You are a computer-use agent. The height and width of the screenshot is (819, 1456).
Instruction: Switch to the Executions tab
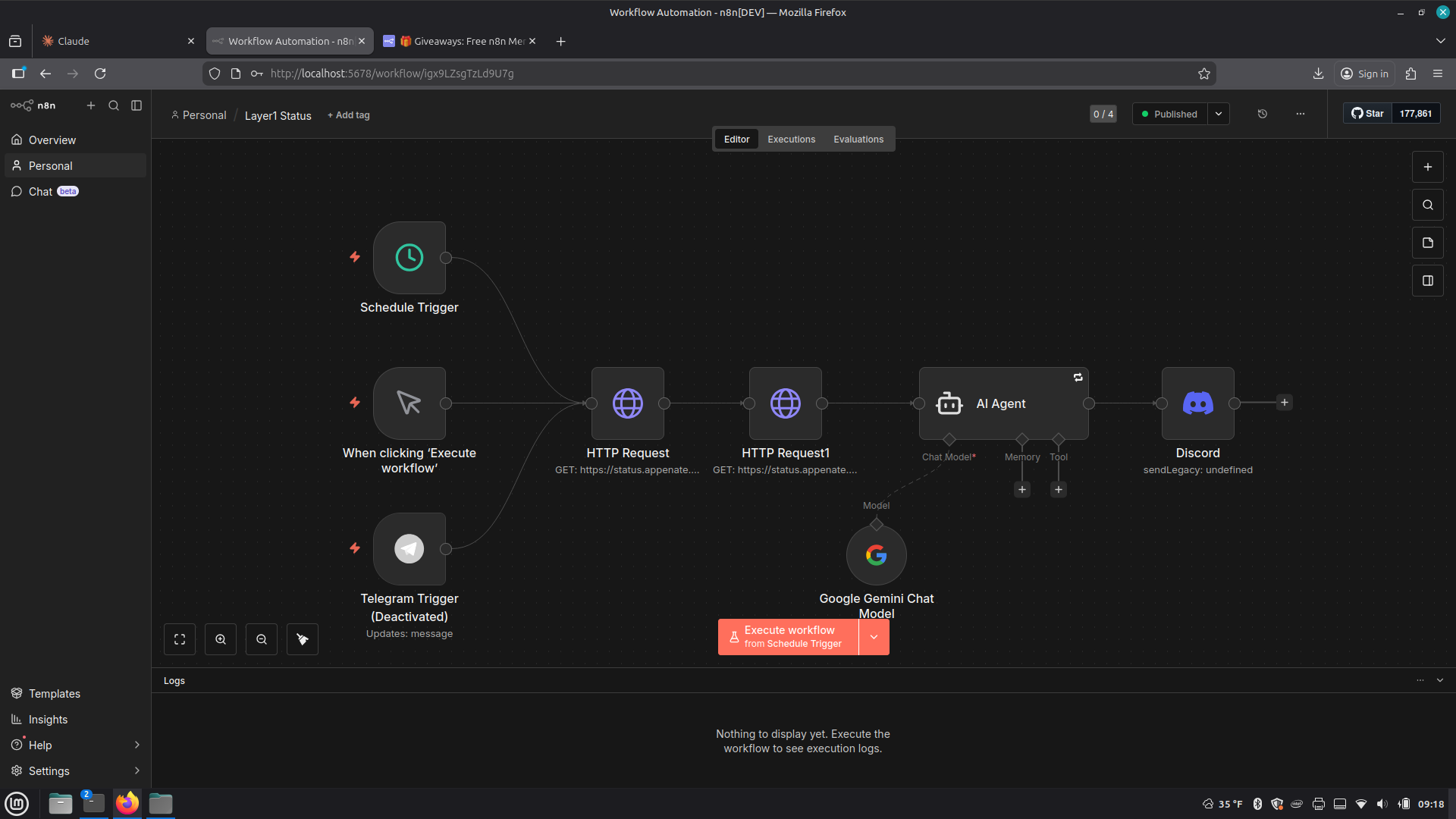click(x=791, y=140)
